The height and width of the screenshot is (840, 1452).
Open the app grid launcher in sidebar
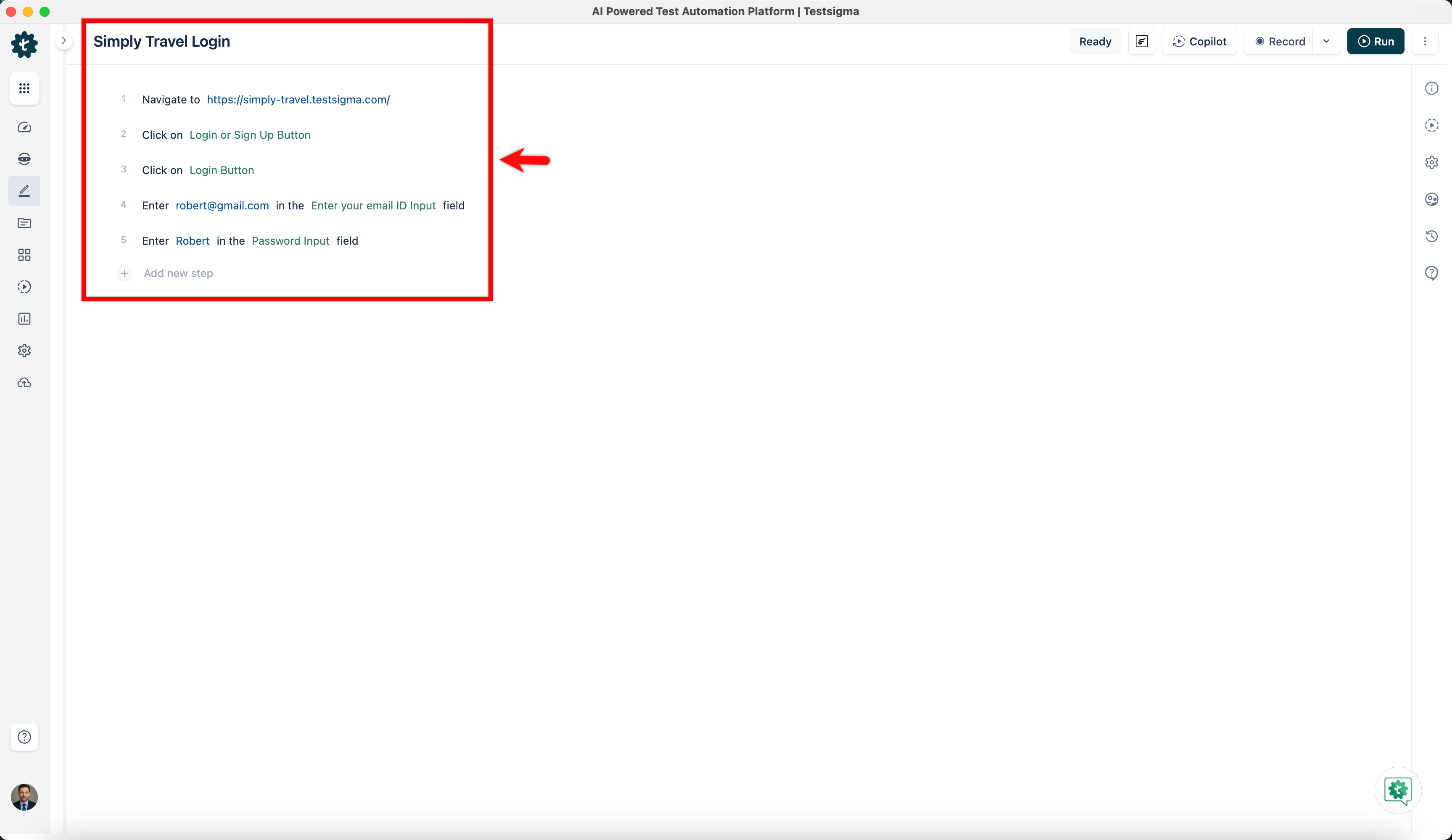coord(24,88)
